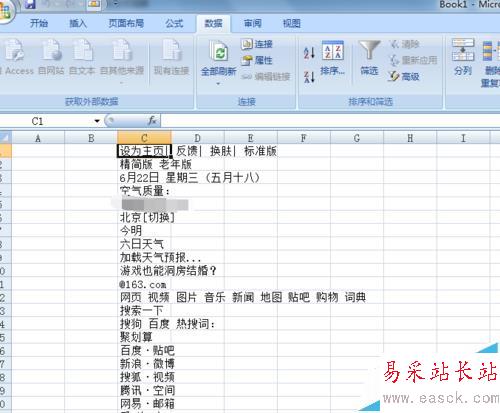Click the 编辑链接 (Edit Links) button
The height and width of the screenshot is (413, 500).
(x=266, y=77)
